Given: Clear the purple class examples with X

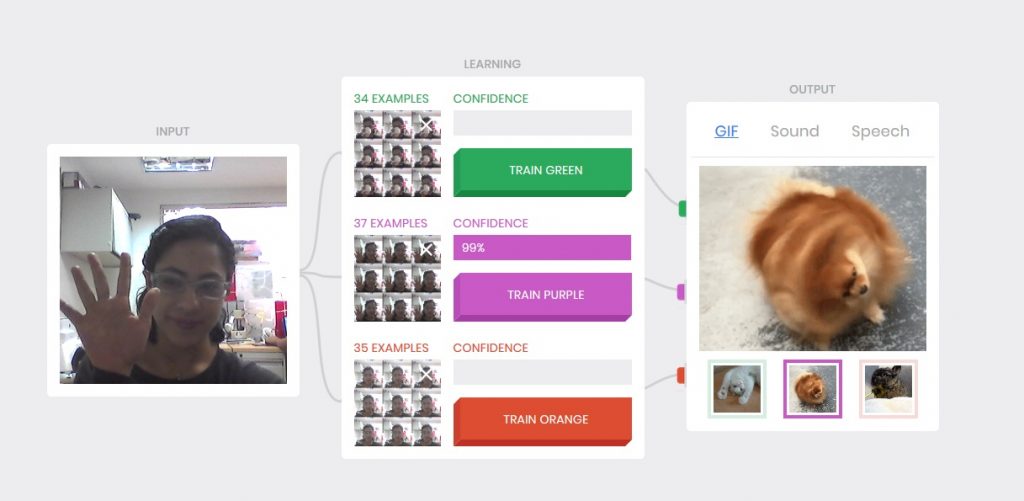Looking at the screenshot, I should pyautogui.click(x=426, y=249).
